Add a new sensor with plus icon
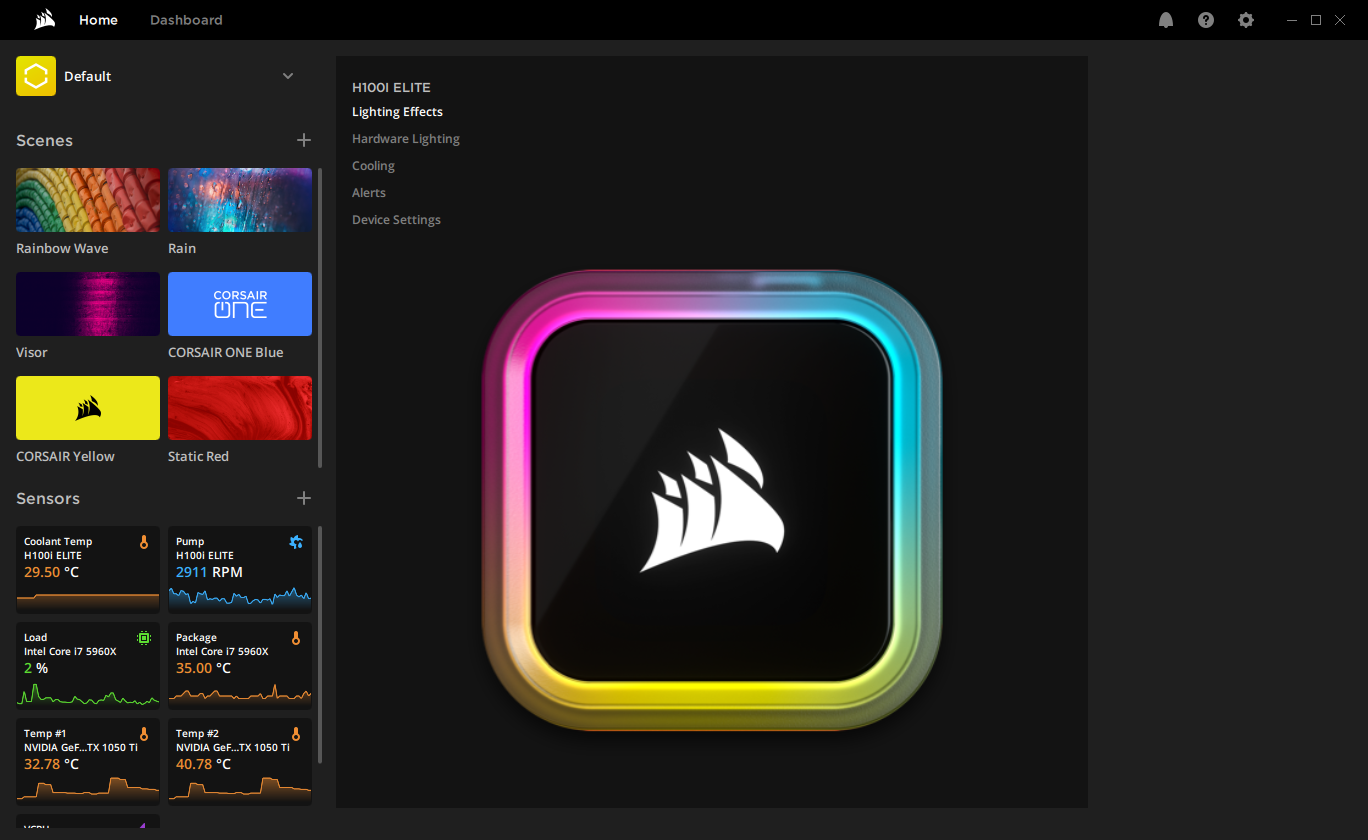 click(x=304, y=498)
